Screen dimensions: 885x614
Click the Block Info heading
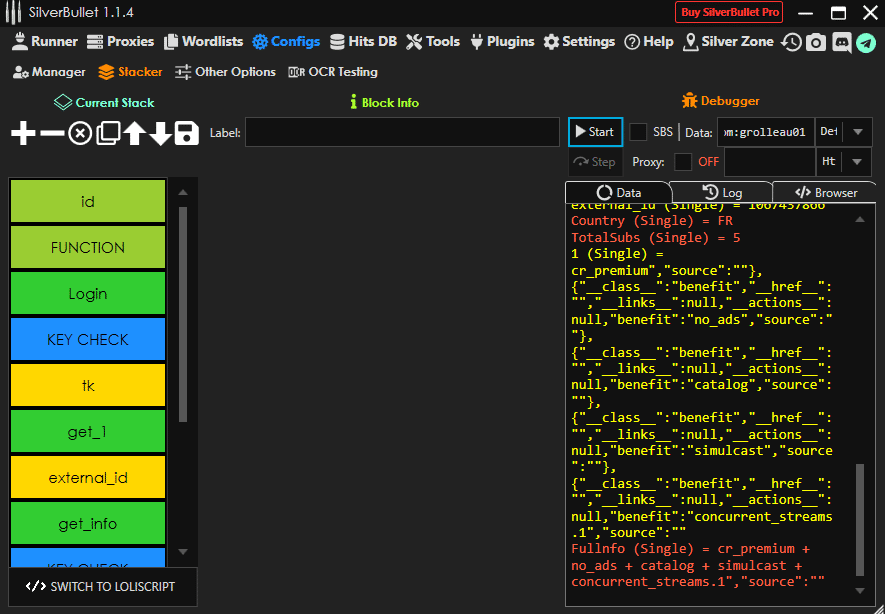pyautogui.click(x=384, y=103)
